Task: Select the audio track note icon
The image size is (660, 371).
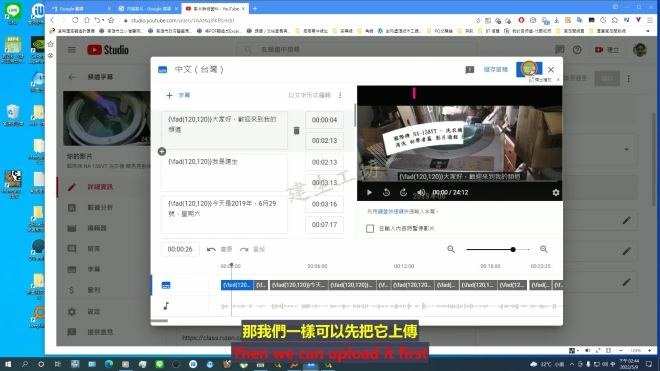Action: (x=166, y=306)
